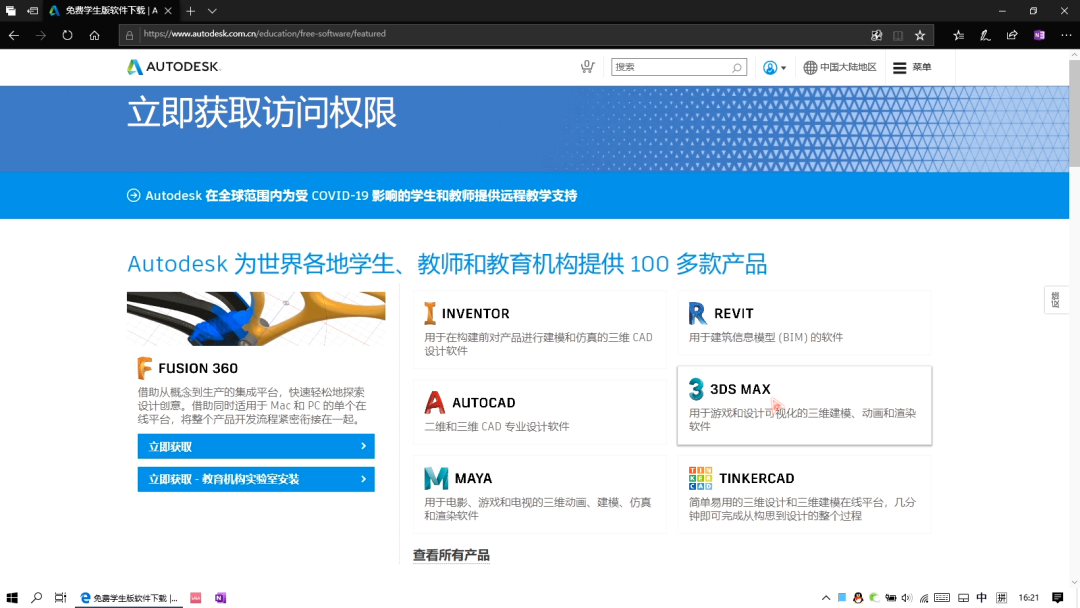Select the Revit logo icon
This screenshot has height=608, width=1080.
[x=697, y=313]
